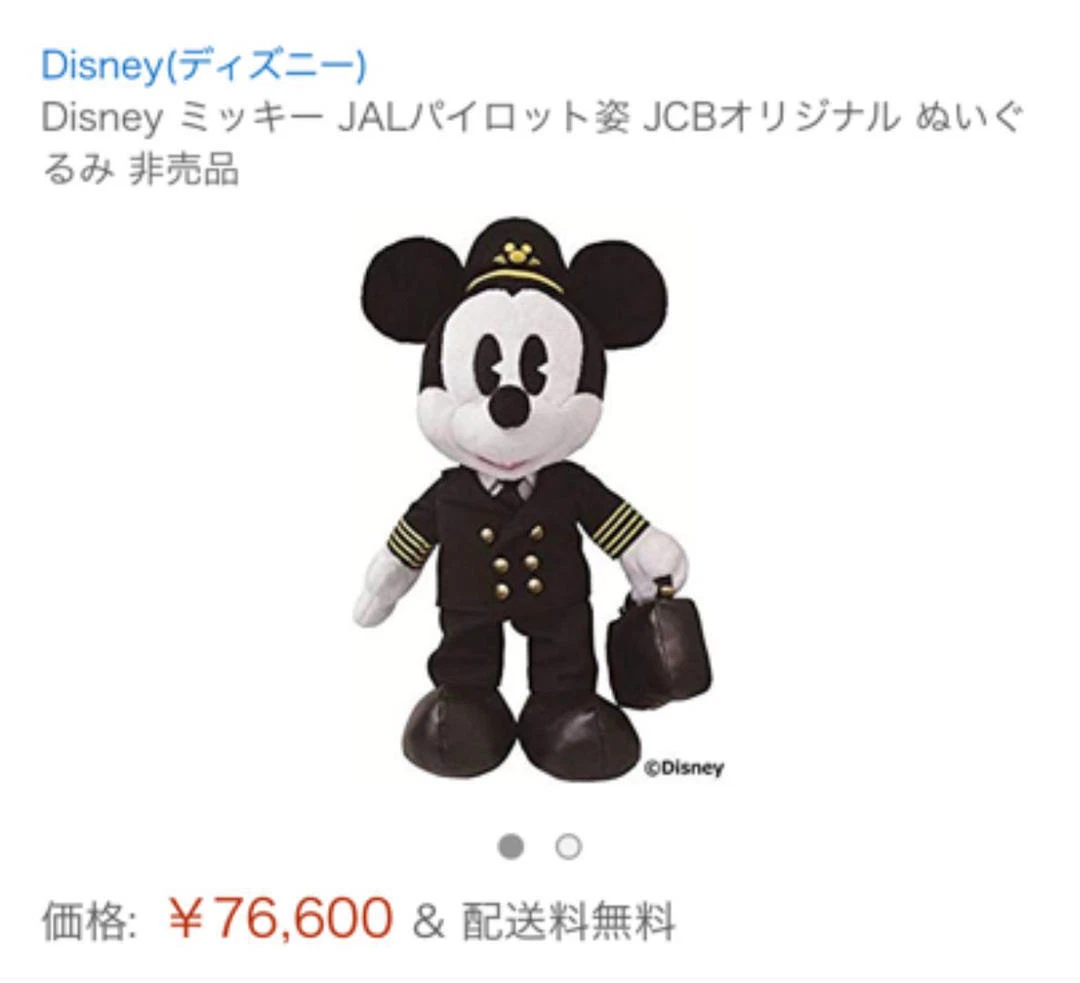Switch to the second product image dot

[569, 846]
